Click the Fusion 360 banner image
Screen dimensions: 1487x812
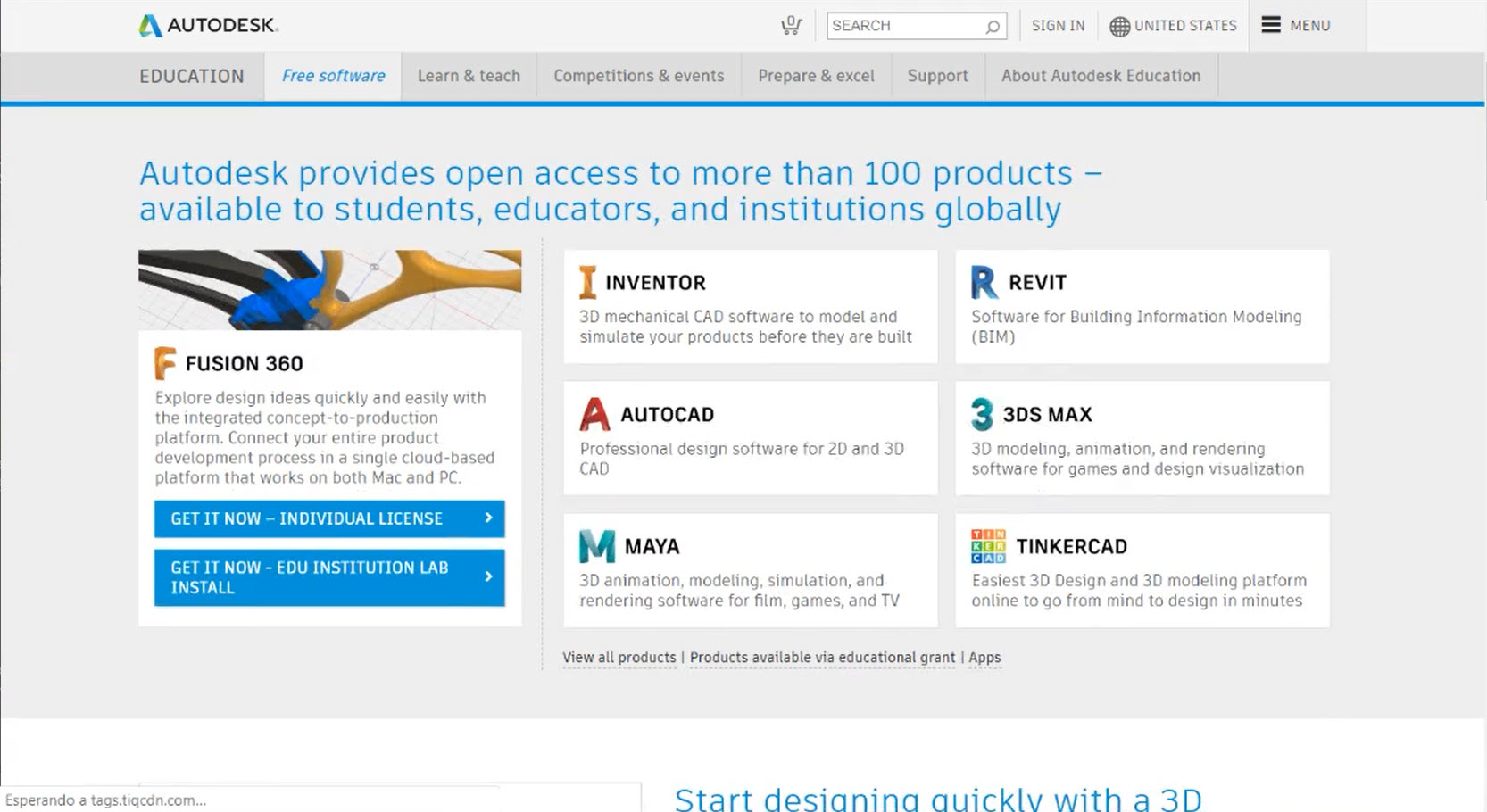329,289
